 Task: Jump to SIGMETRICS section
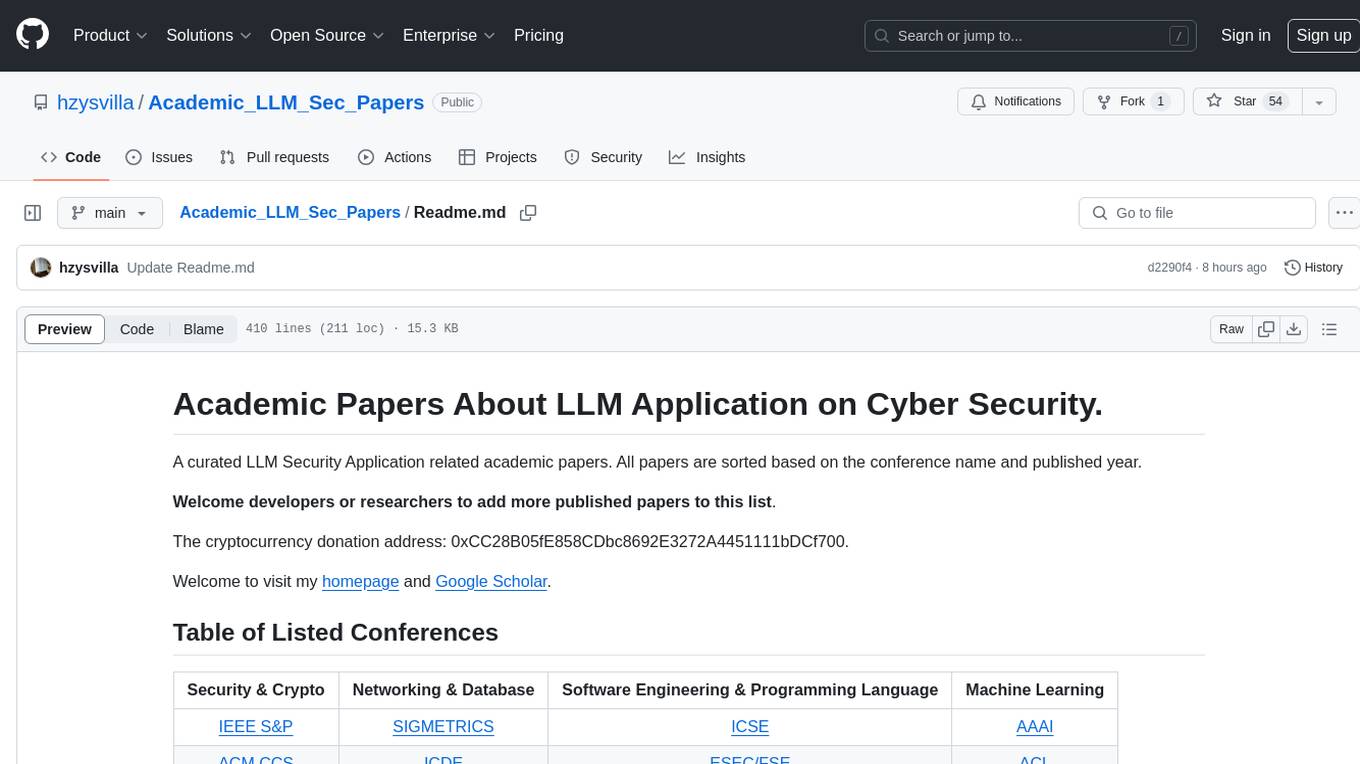[x=443, y=727]
